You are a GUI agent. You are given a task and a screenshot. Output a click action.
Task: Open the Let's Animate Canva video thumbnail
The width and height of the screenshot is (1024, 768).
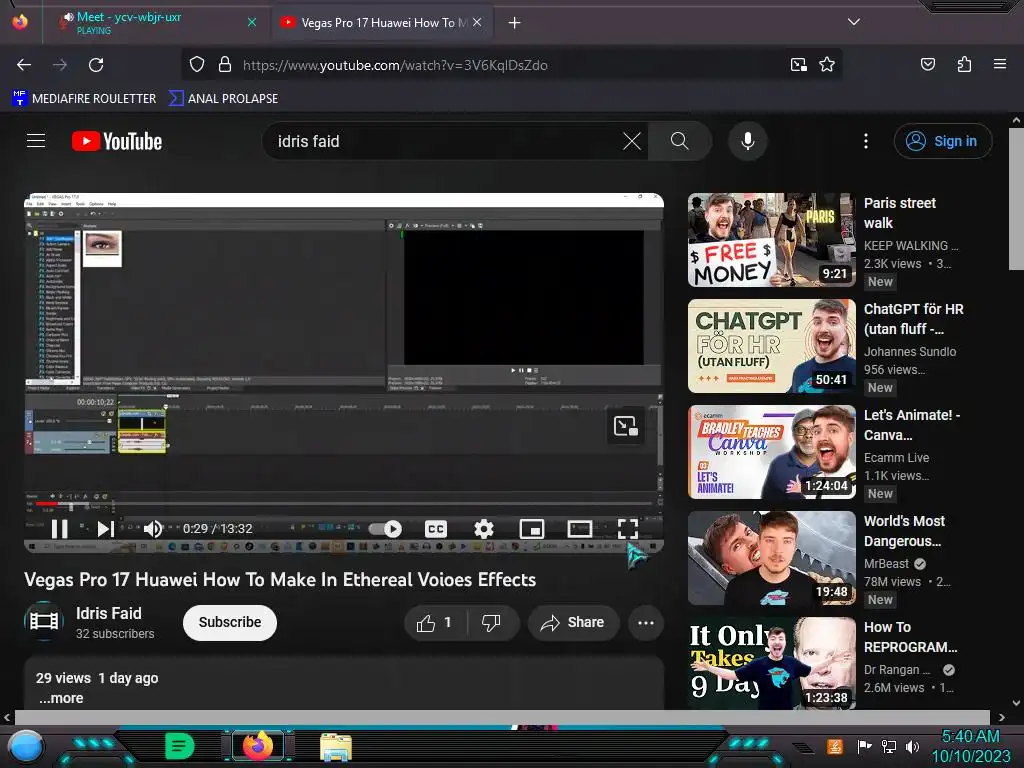tap(771, 452)
